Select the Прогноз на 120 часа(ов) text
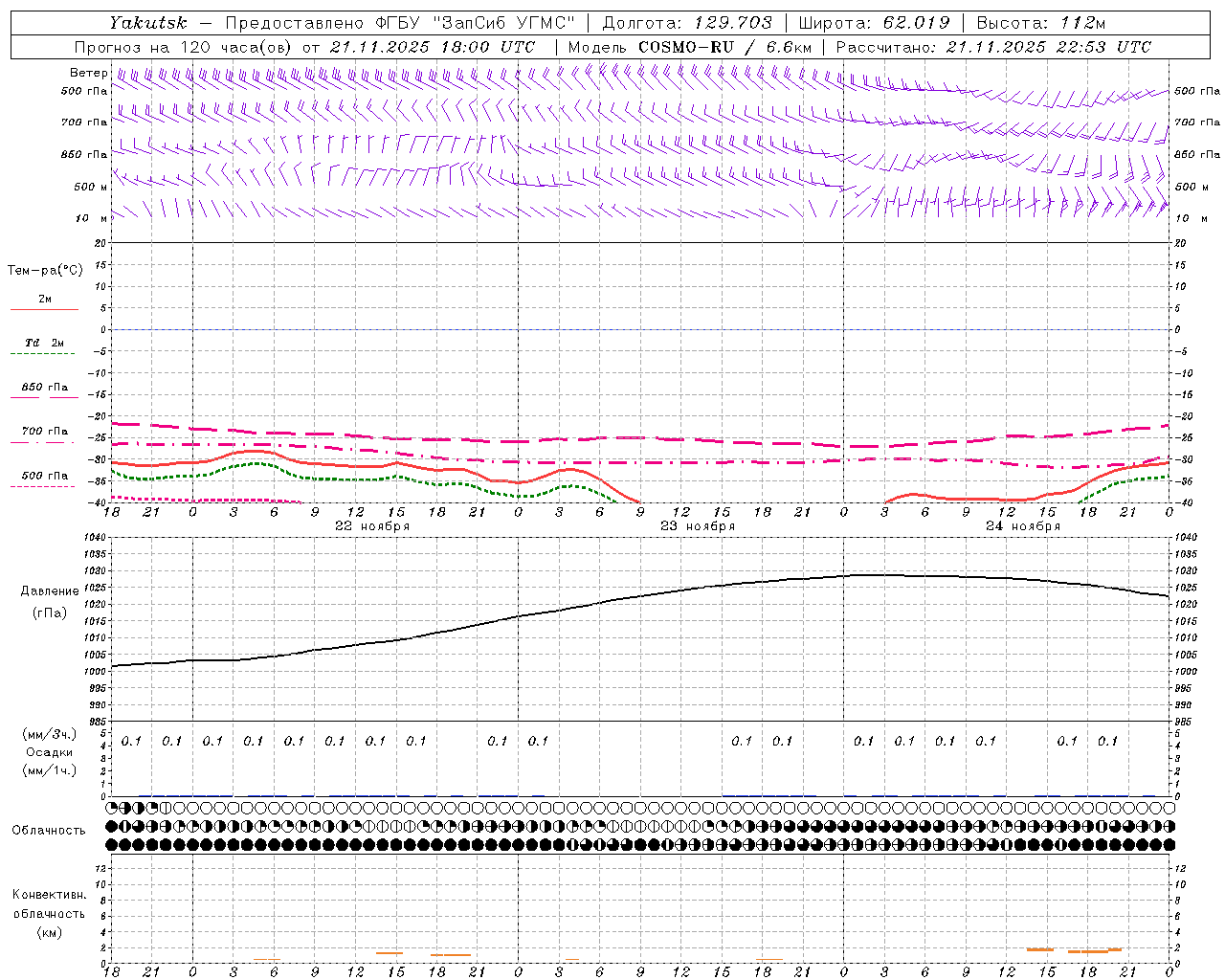 click(x=185, y=47)
